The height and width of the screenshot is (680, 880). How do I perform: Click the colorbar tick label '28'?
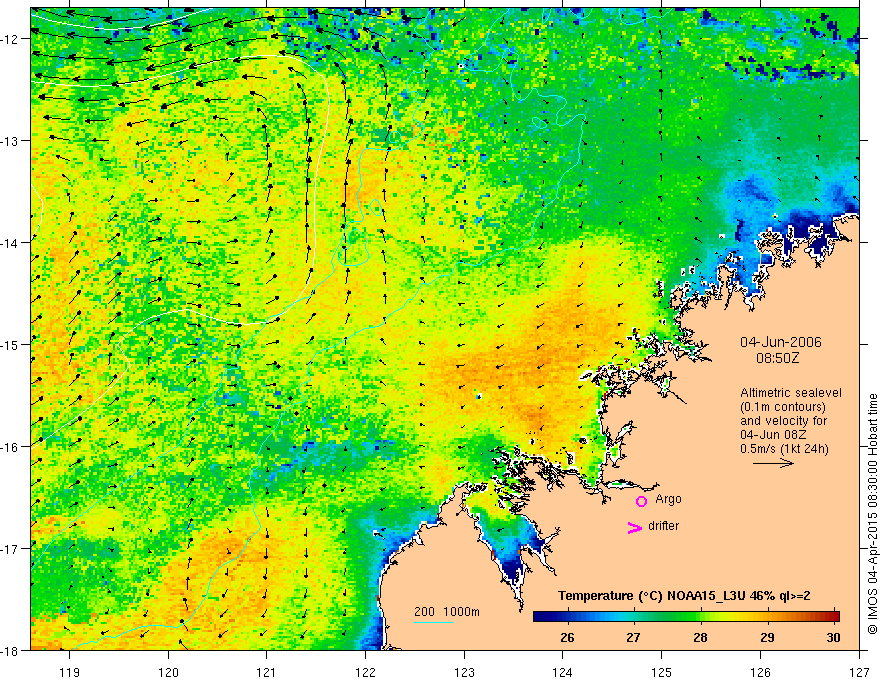coord(700,637)
